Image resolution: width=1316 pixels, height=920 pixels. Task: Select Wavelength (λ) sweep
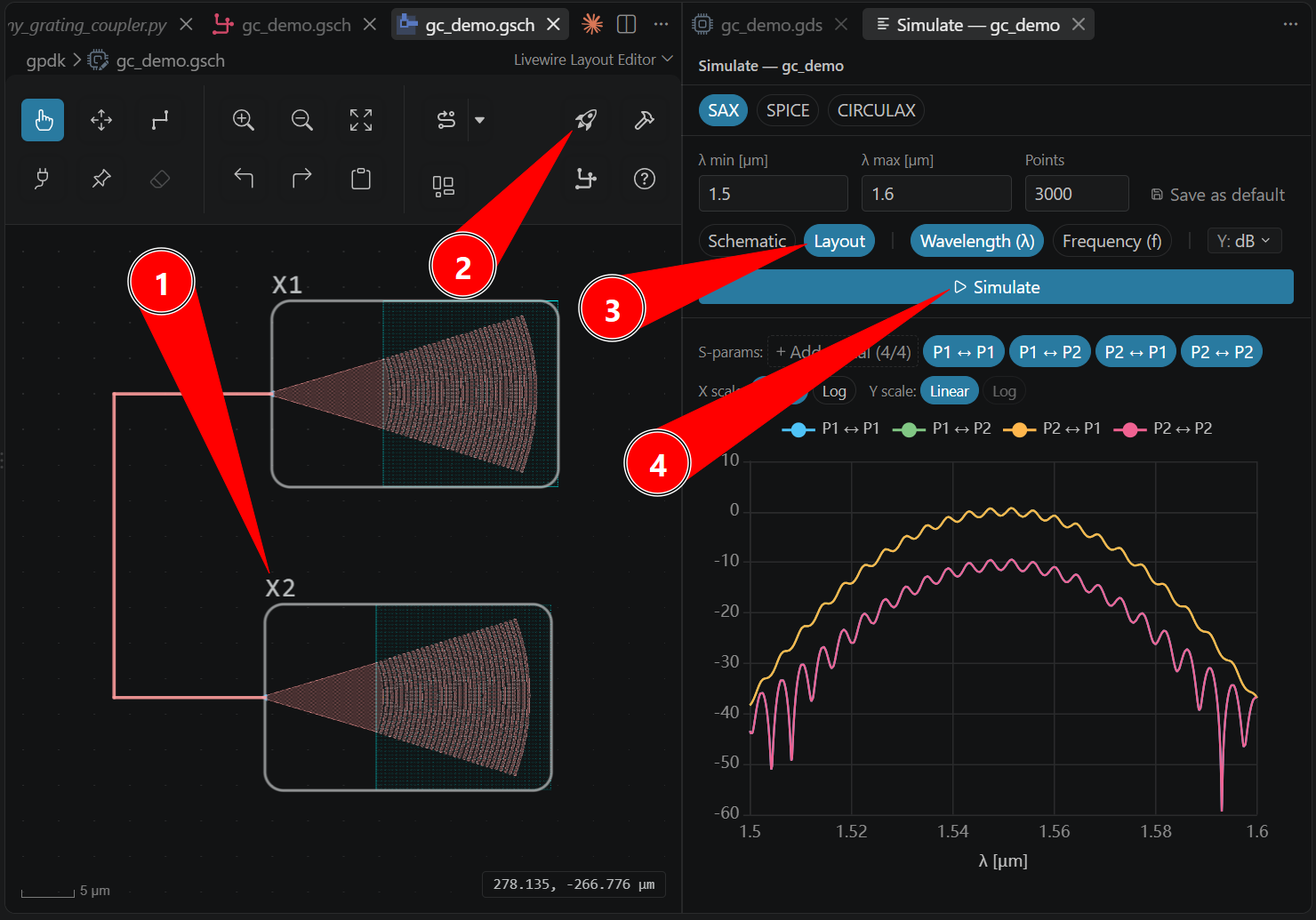977,241
